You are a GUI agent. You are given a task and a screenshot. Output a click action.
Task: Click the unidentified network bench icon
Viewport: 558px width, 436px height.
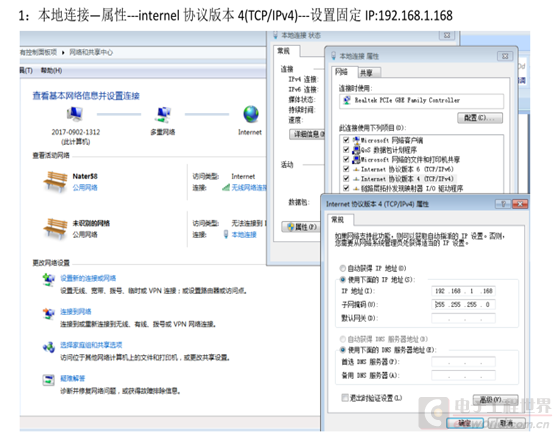[x=55, y=228]
